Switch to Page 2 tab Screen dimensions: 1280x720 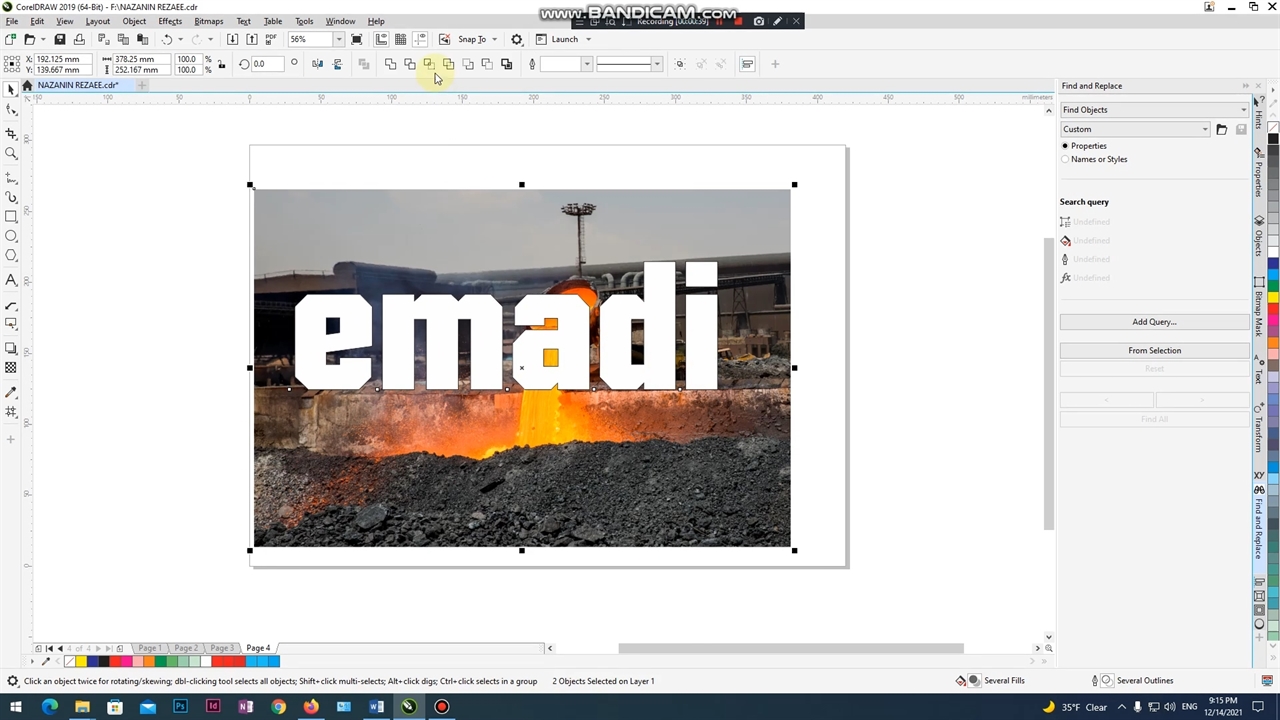pyautogui.click(x=186, y=648)
